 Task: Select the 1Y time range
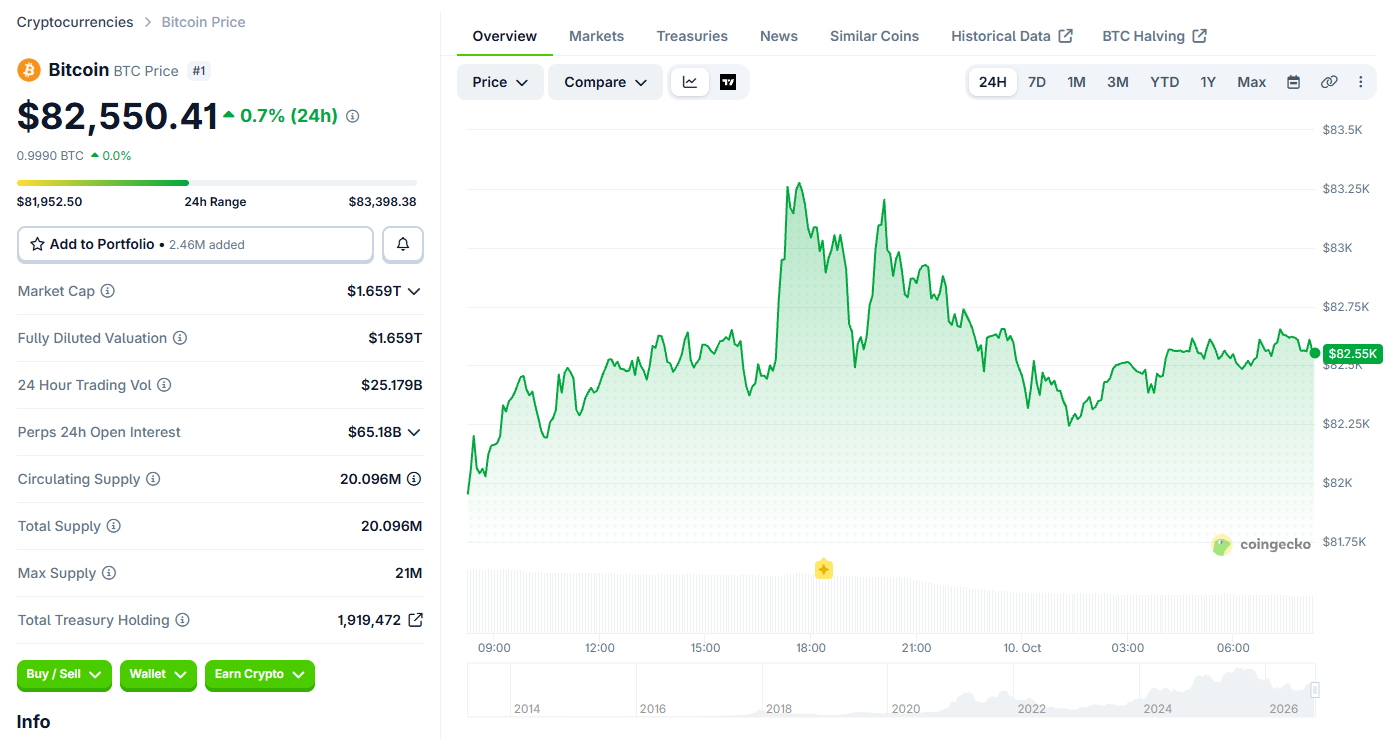point(1208,82)
